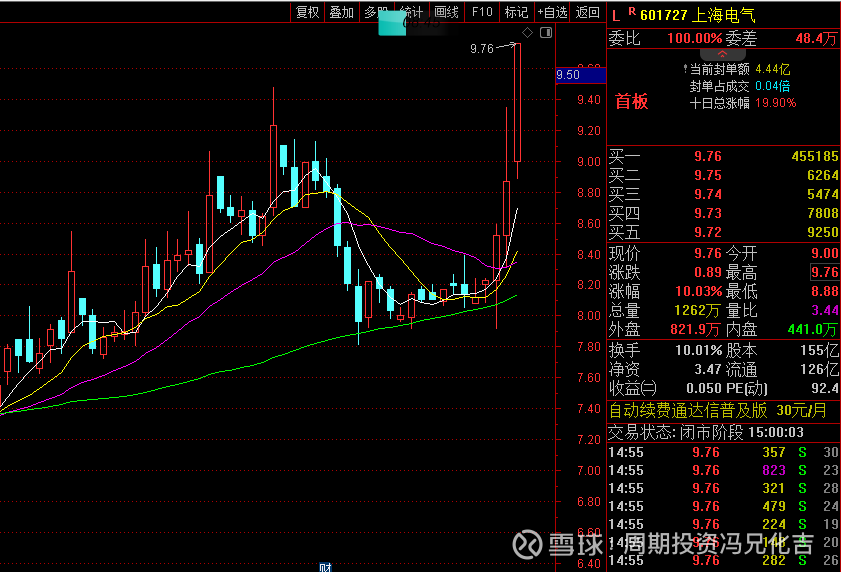
Task: Click the 0.04倍 封单占成交 value
Action: coord(772,86)
